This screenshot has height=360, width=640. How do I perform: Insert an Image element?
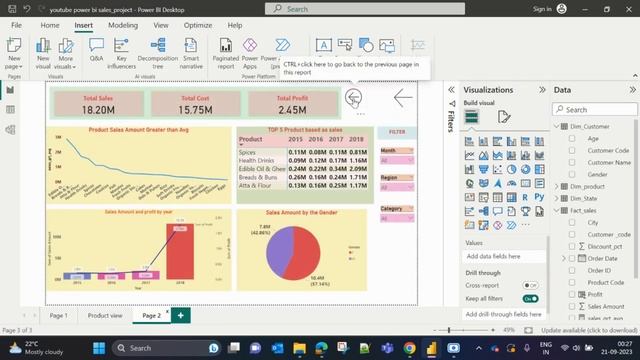click(x=387, y=45)
